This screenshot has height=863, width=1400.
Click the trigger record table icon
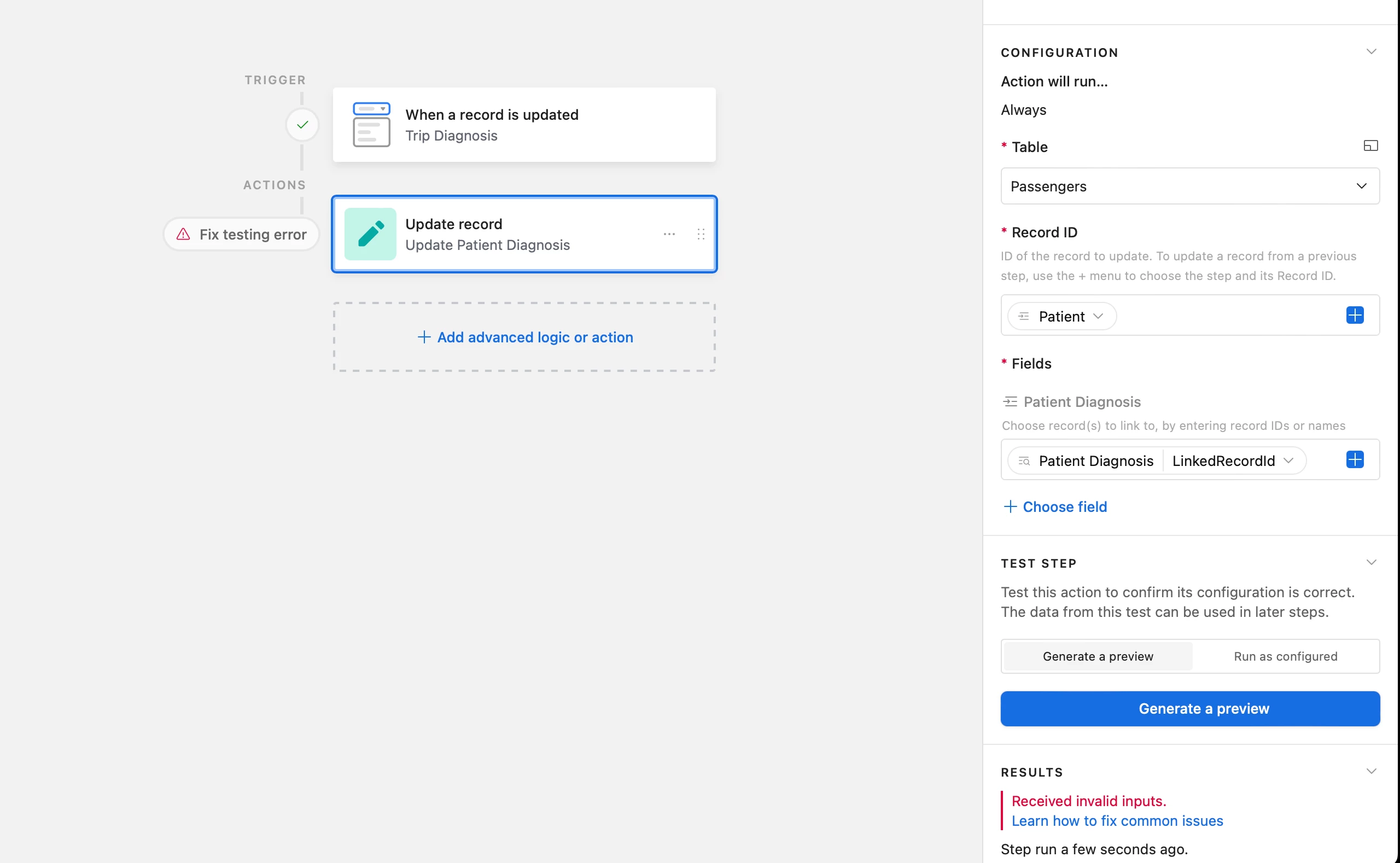(x=371, y=125)
